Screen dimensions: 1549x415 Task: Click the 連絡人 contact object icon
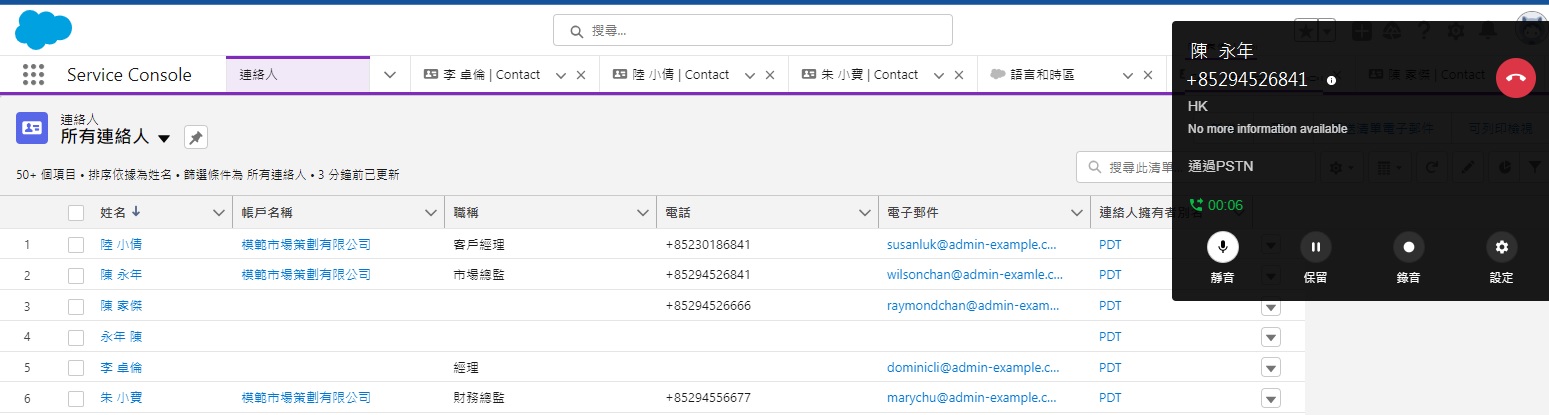click(x=33, y=129)
